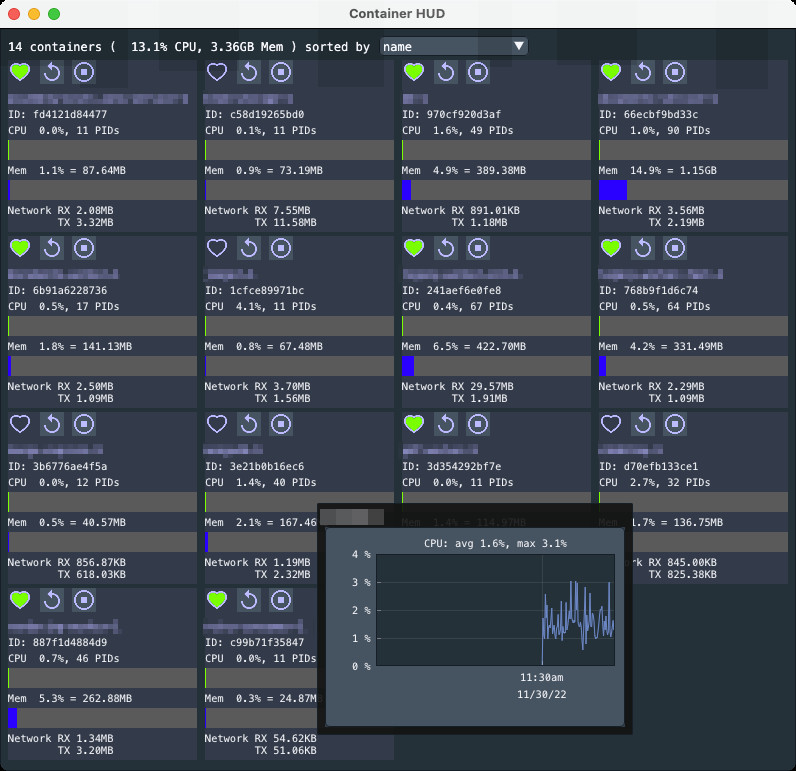
Task: Stop container c58d19265bd0
Action: coord(281,72)
